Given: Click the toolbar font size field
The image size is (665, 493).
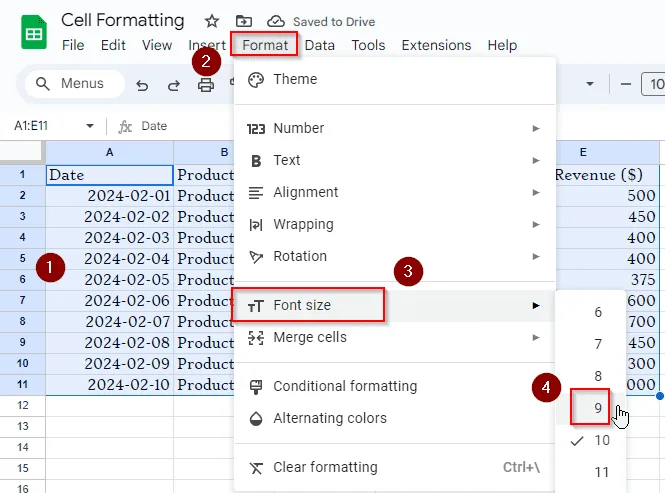Looking at the screenshot, I should [654, 84].
